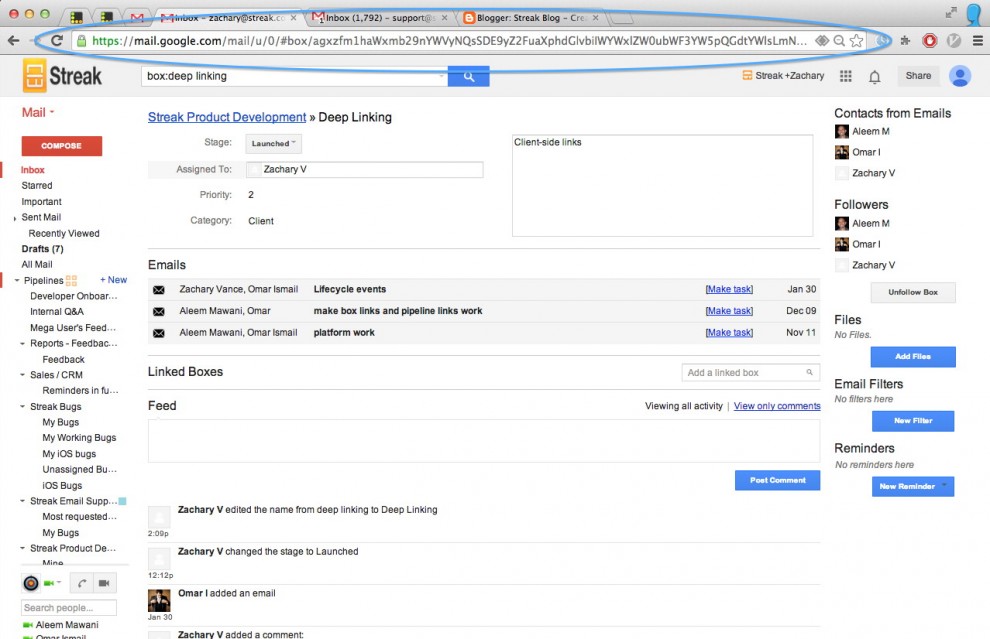This screenshot has width=990, height=639.
Task: Open My iOS bugs view
Action: pyautogui.click(x=69, y=454)
